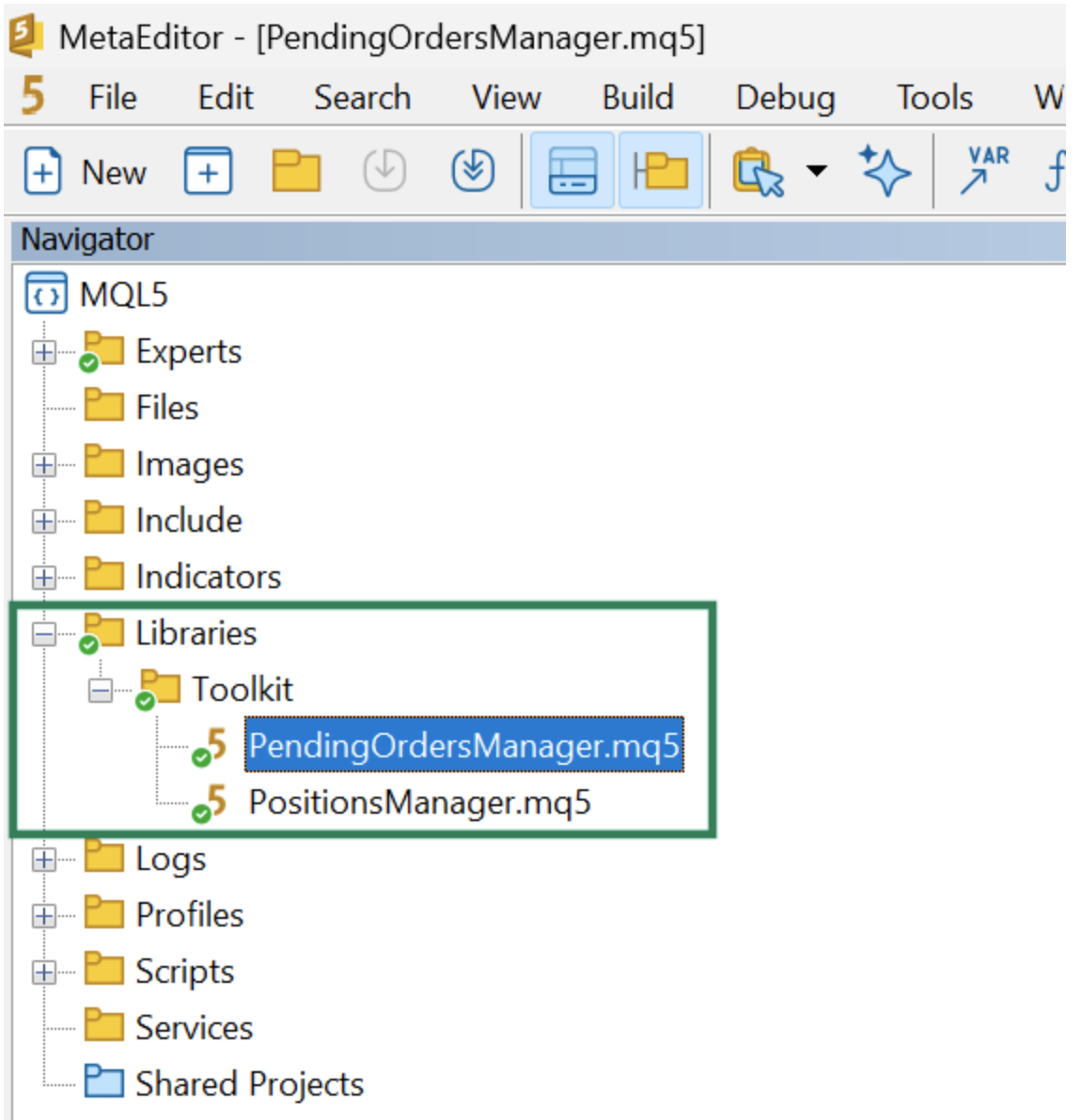Click the MQL5 root code-window icon
The height and width of the screenshot is (1120, 1081).
pos(46,293)
